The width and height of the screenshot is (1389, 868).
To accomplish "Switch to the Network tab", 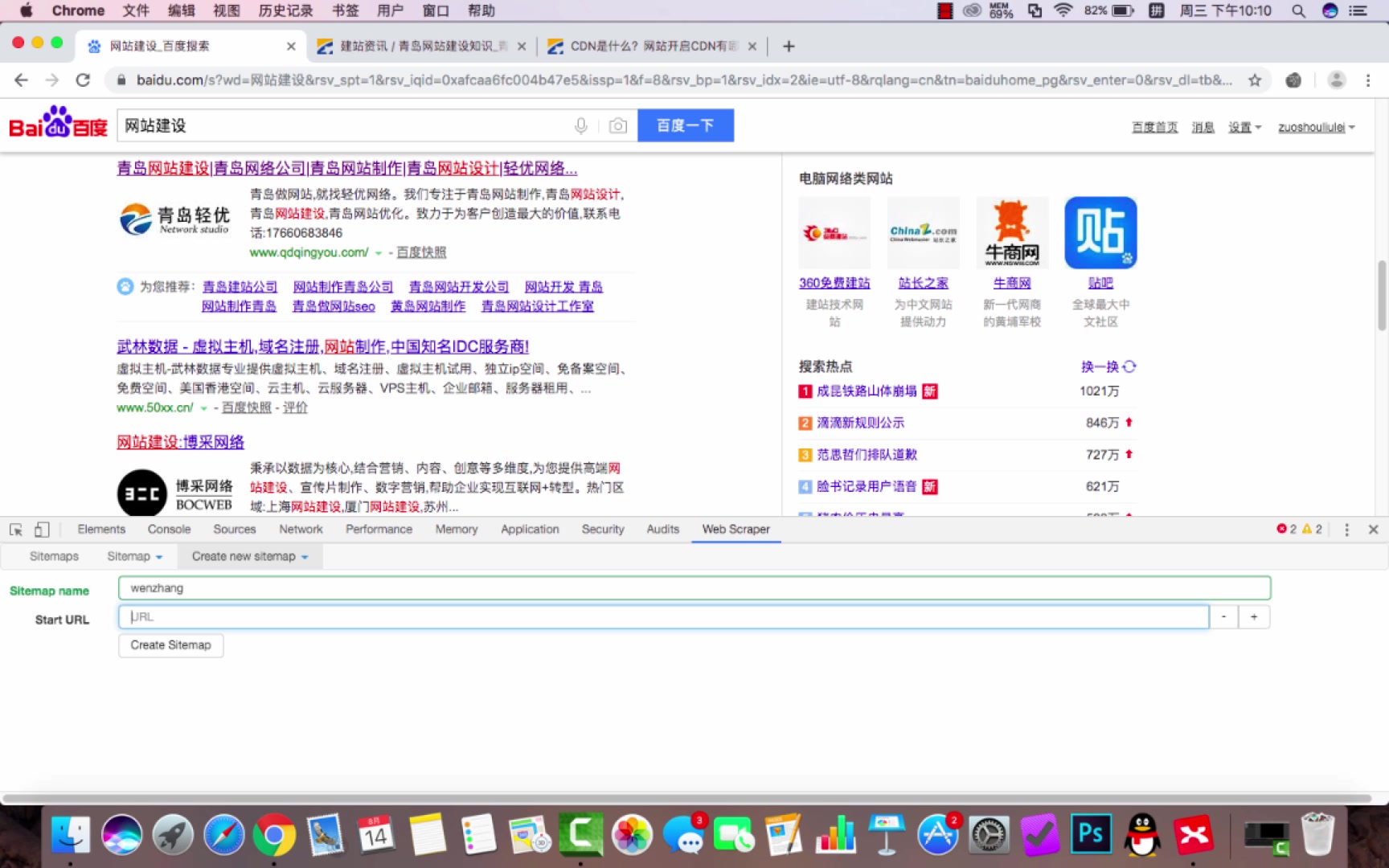I will coord(301,529).
